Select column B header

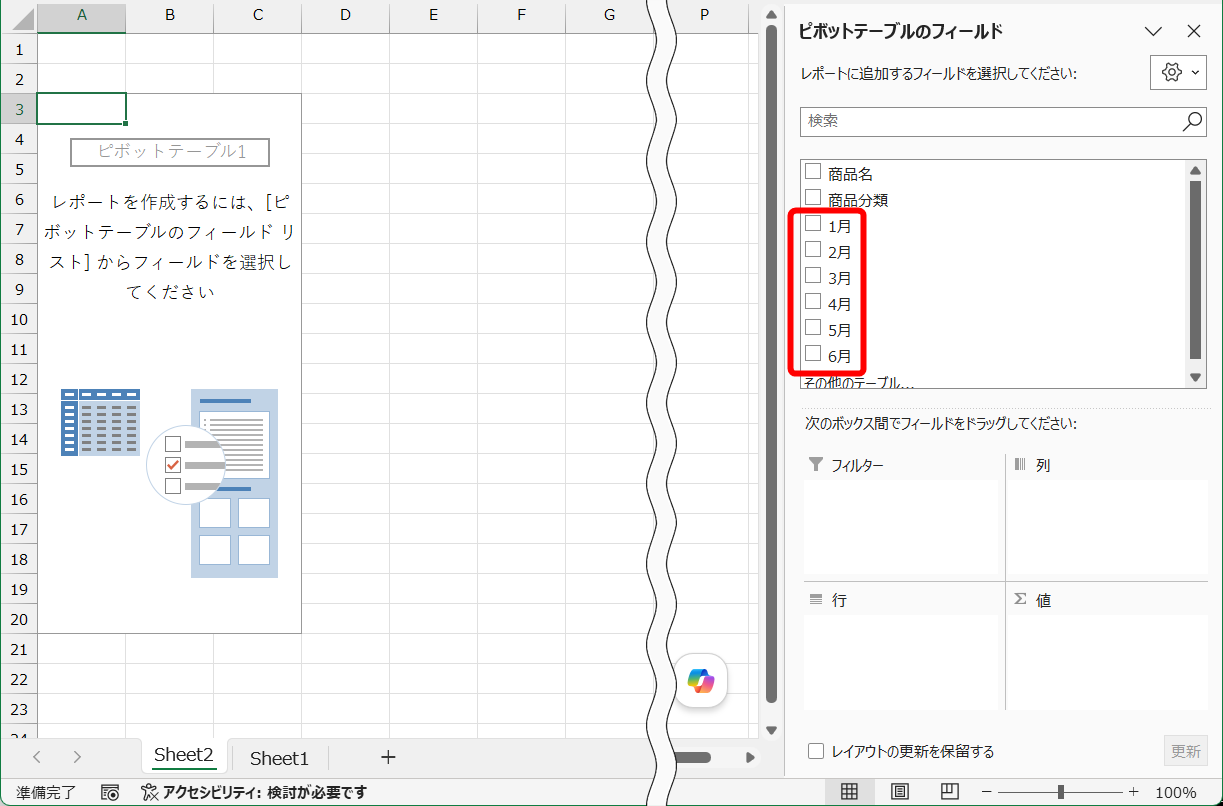pyautogui.click(x=170, y=15)
